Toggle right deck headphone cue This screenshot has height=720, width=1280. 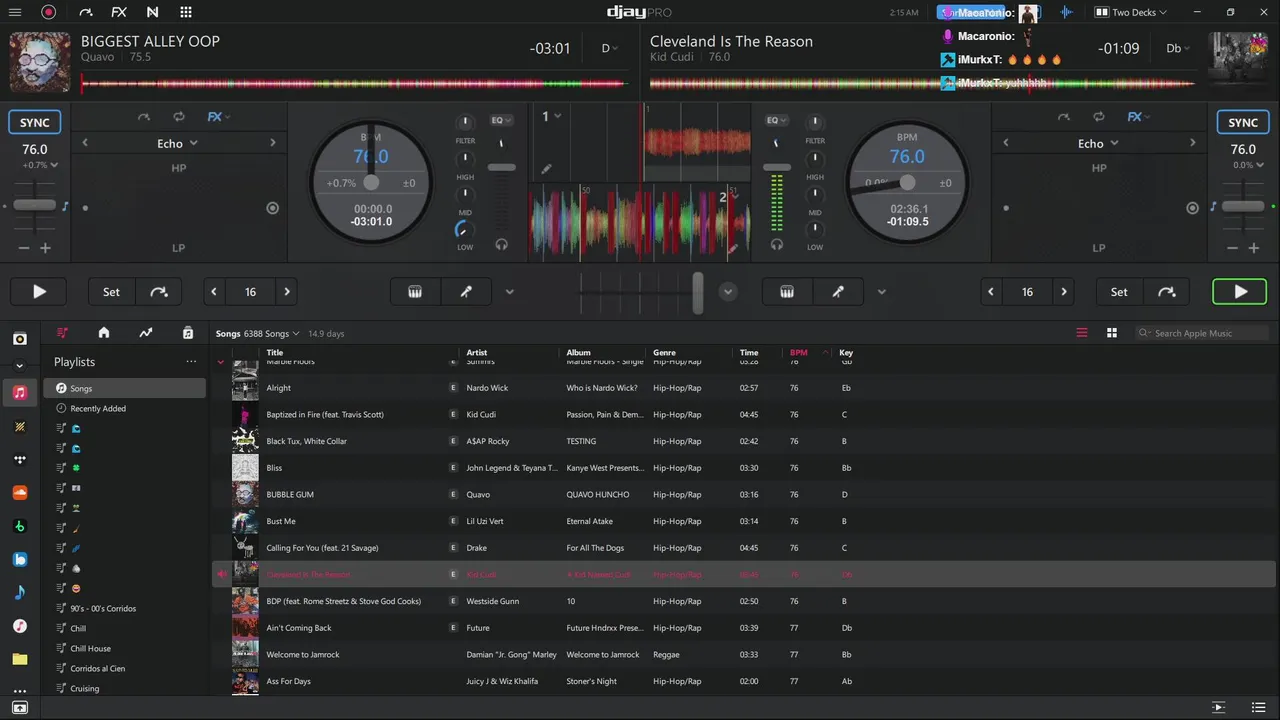tap(777, 244)
